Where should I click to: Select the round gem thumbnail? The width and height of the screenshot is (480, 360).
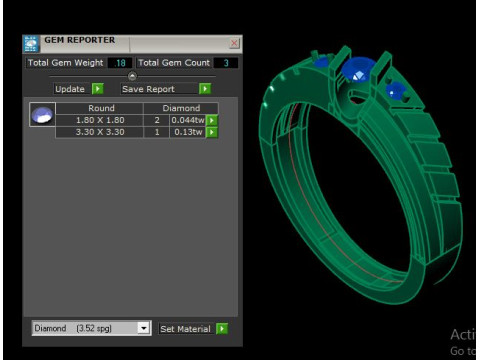[x=42, y=115]
